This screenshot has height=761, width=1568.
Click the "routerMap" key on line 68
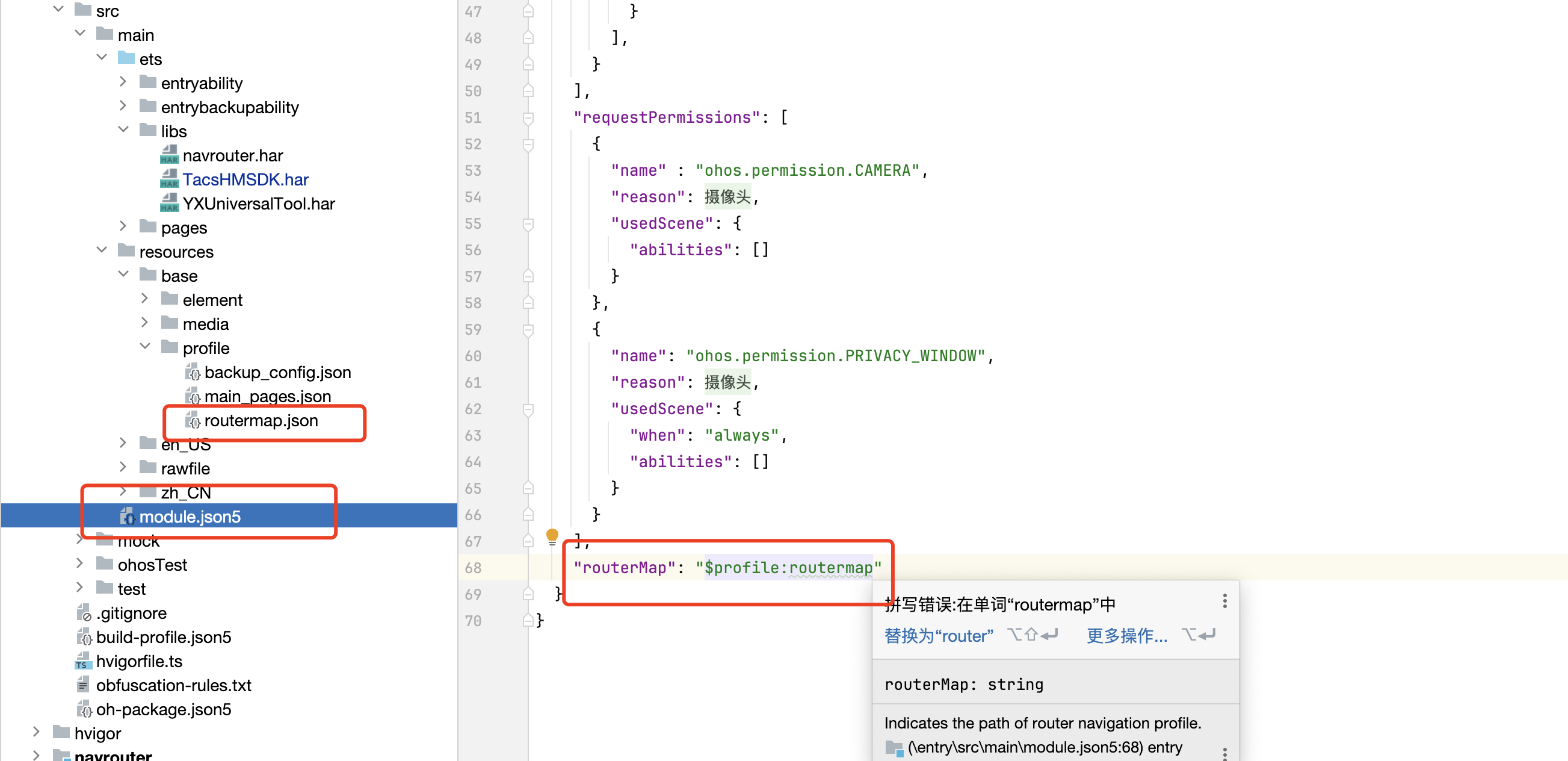[x=624, y=568]
